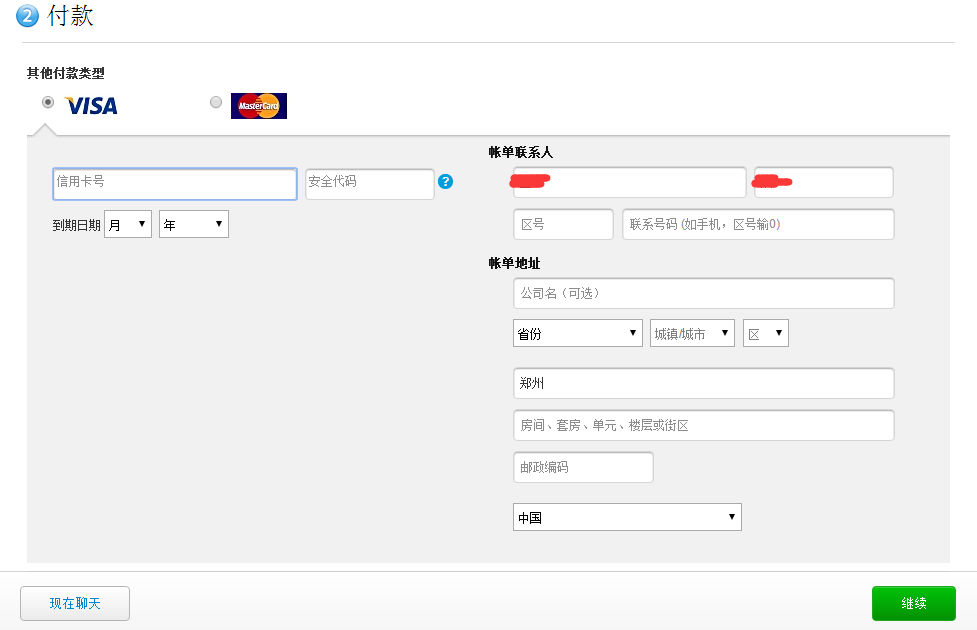Image resolution: width=977 pixels, height=630 pixels.
Task: Focus the credit card number (信用卡号) field
Action: [175, 184]
